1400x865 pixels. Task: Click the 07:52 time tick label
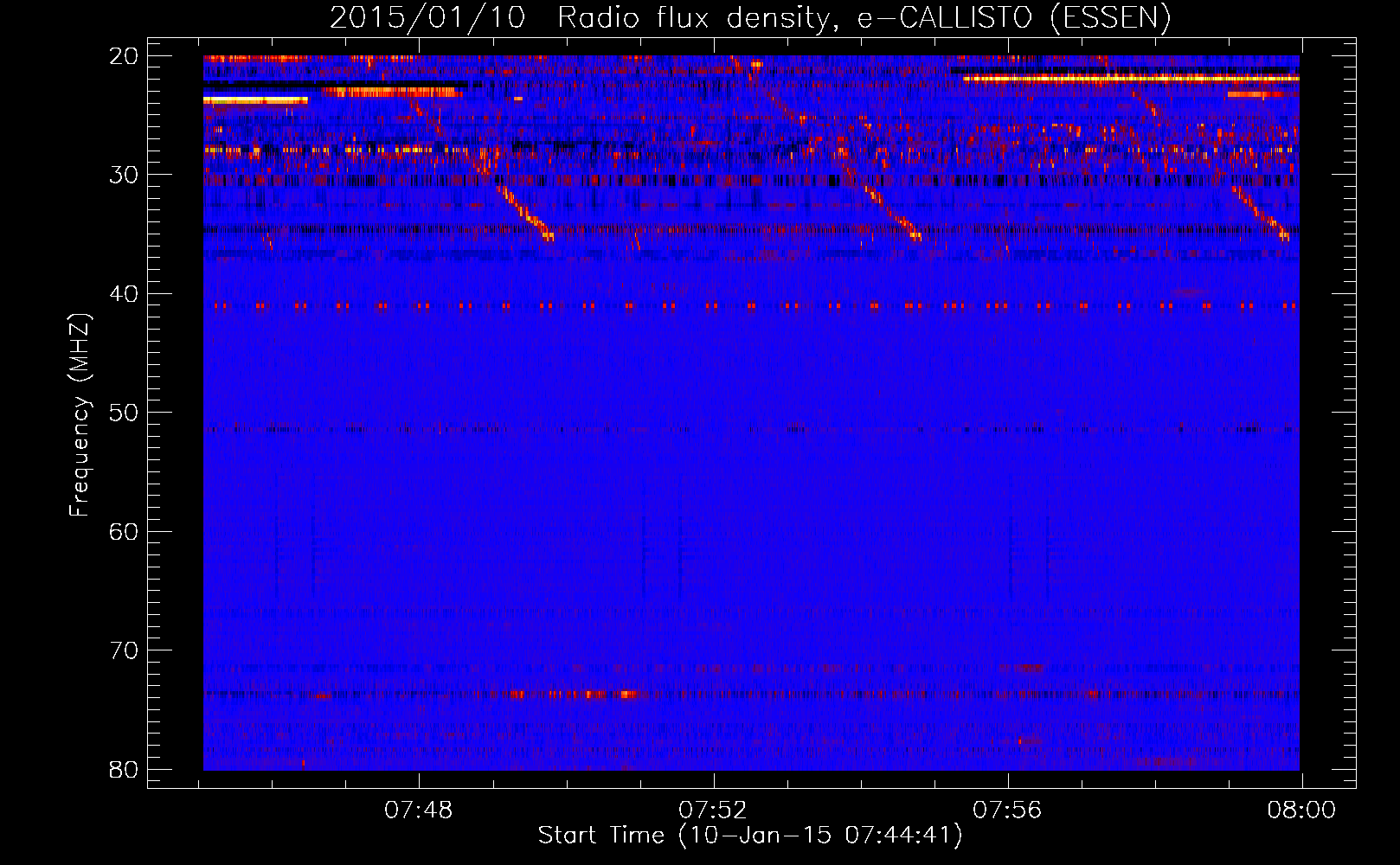click(x=713, y=811)
